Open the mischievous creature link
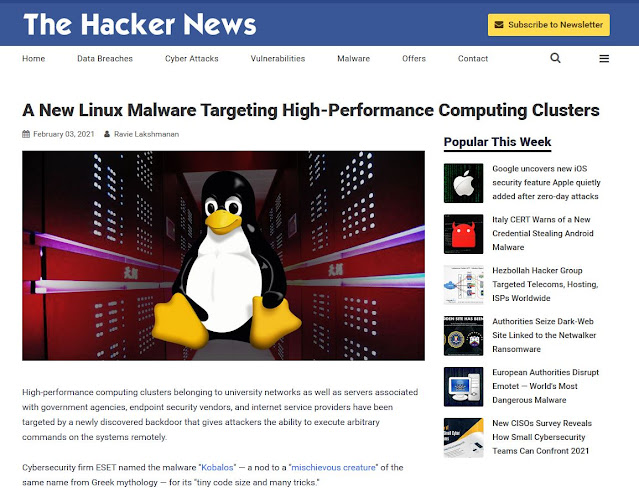639x492 pixels. [x=333, y=468]
